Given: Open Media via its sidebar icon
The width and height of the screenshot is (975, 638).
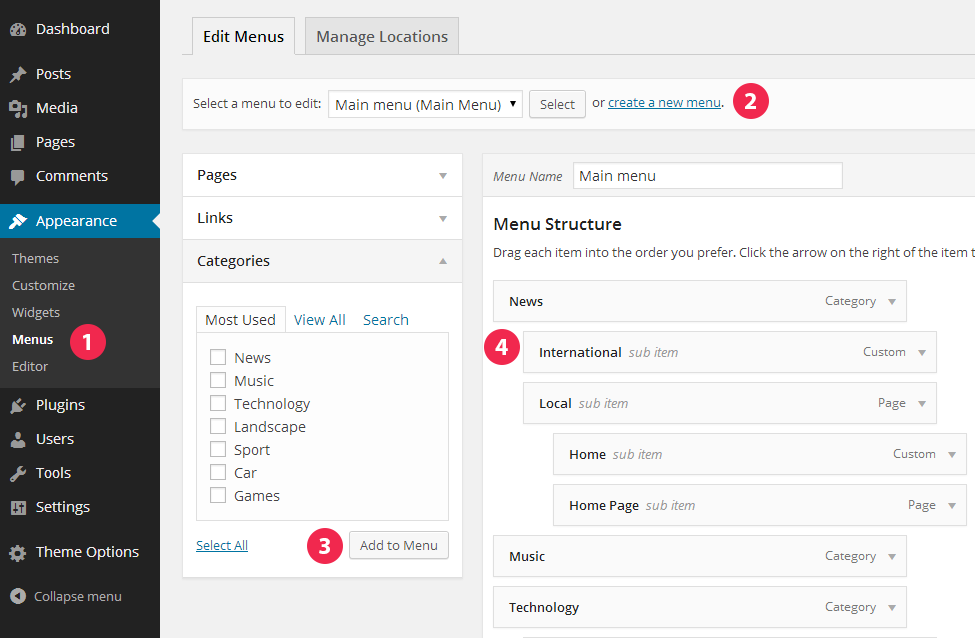Looking at the screenshot, I should (x=18, y=108).
